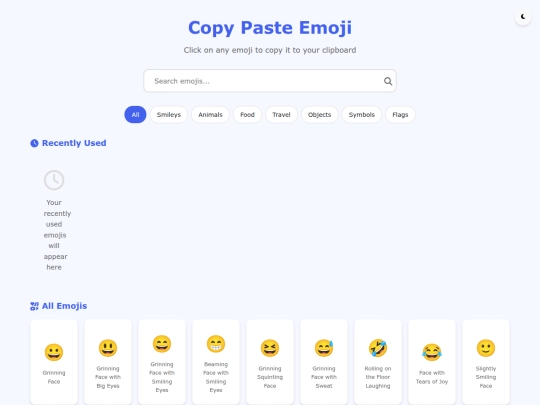Click the clock icon beside Recently Used
Image resolution: width=540 pixels, height=405 pixels.
(x=34, y=143)
